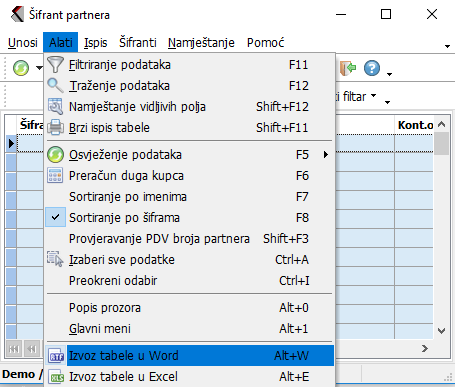
Task: Choose Traženje podataka menu entry
Action: [190, 86]
